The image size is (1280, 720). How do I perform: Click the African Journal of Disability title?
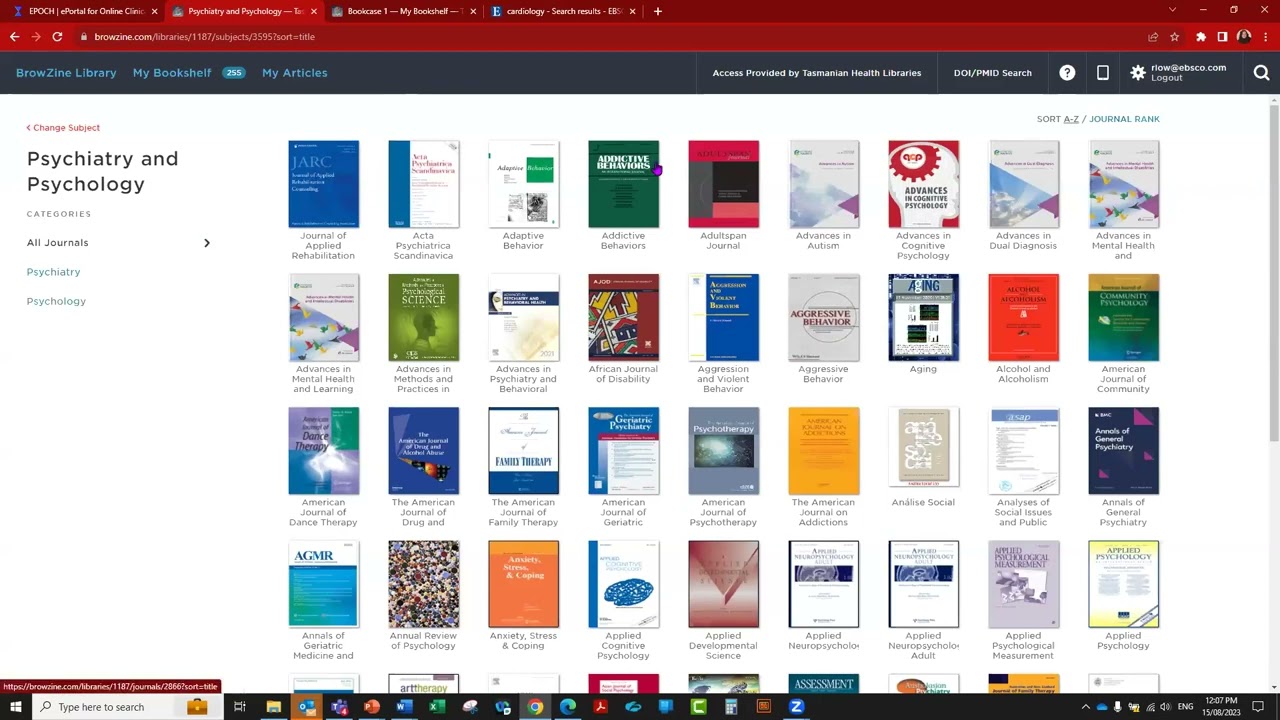pos(623,374)
